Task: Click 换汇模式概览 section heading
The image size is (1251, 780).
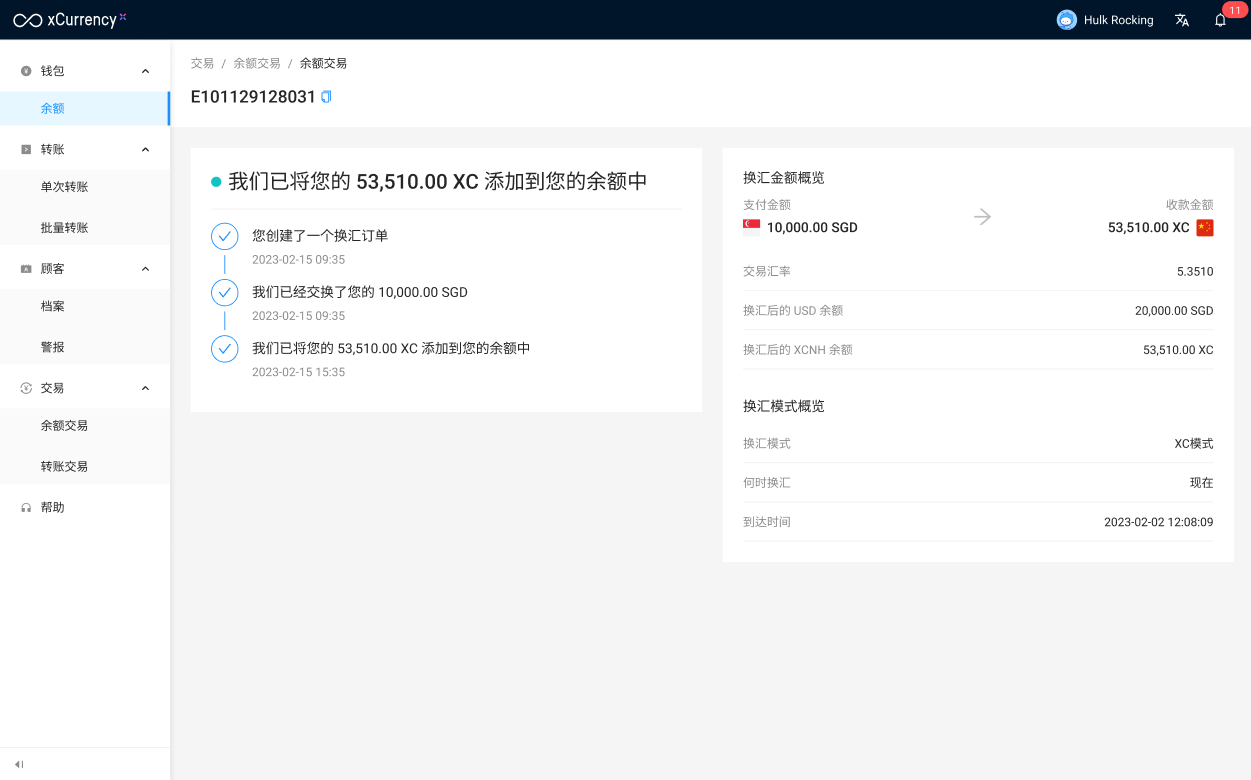Action: pyautogui.click(x=784, y=406)
